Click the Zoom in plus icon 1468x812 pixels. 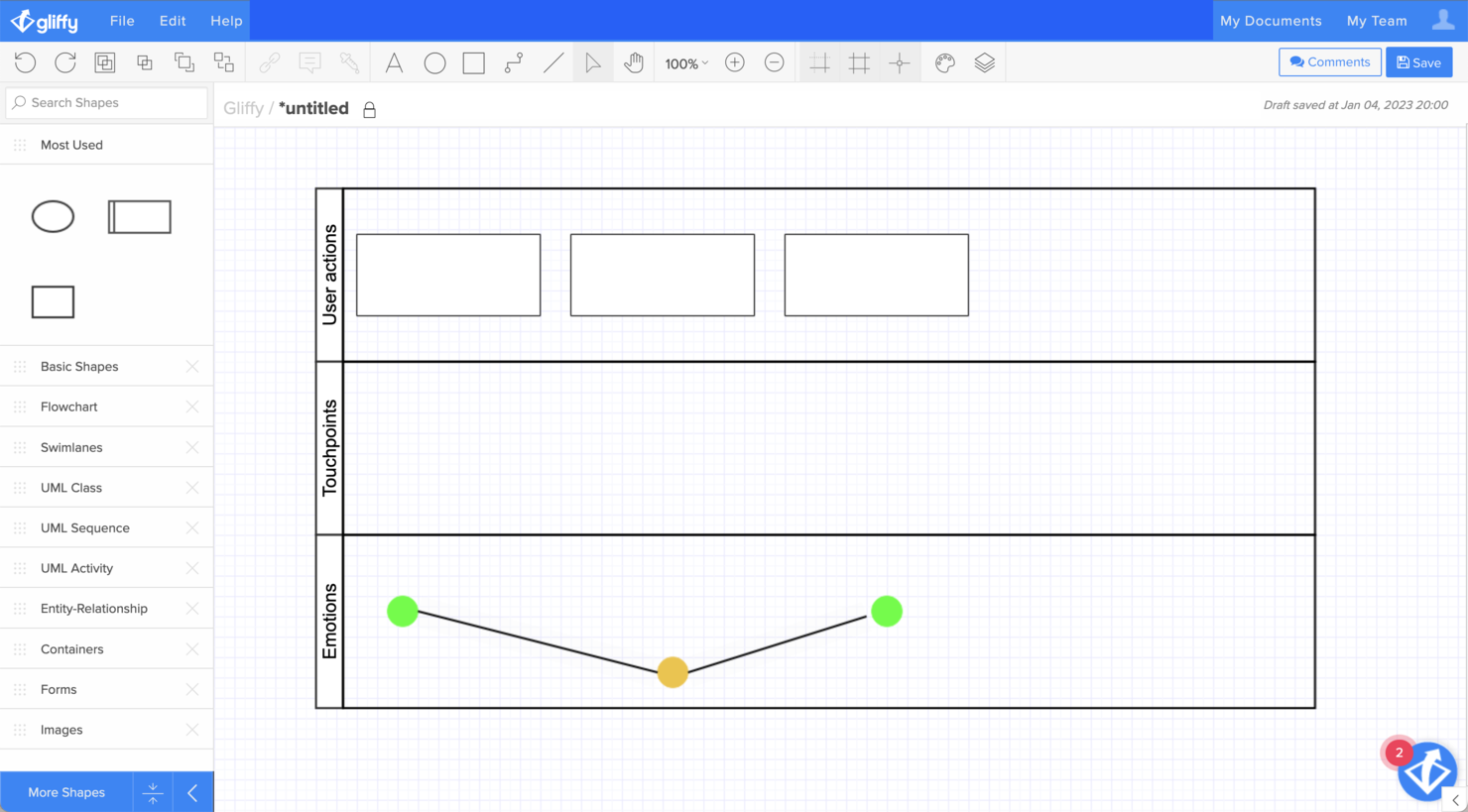(x=735, y=62)
